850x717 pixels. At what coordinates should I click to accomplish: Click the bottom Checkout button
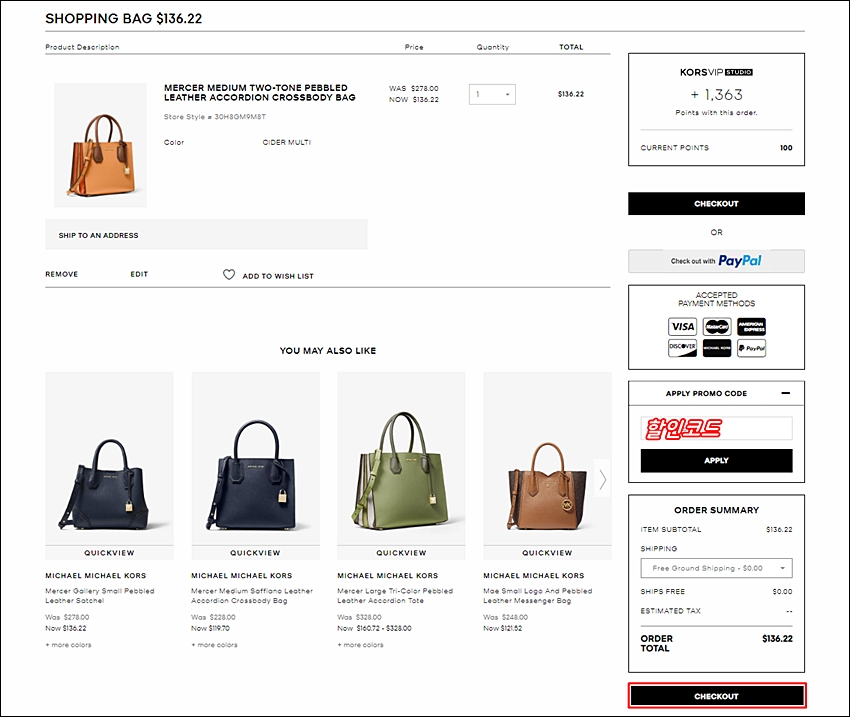(717, 696)
